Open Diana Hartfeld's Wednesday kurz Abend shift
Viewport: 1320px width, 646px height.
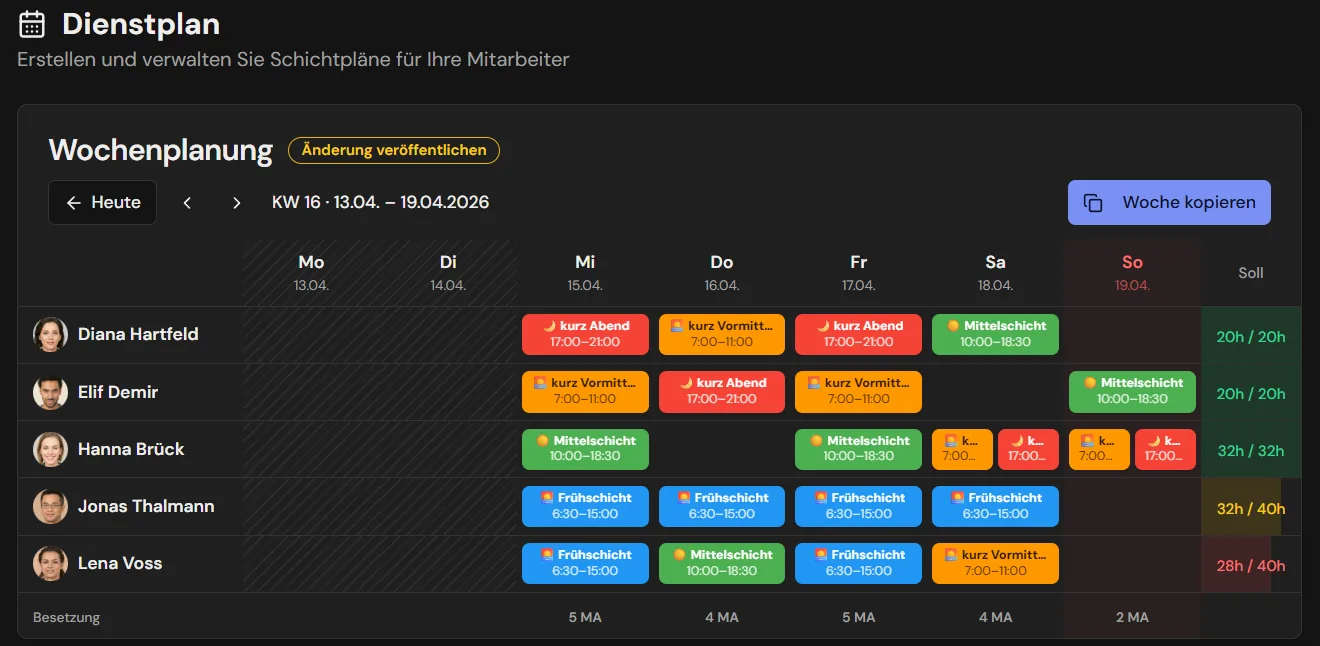585,334
